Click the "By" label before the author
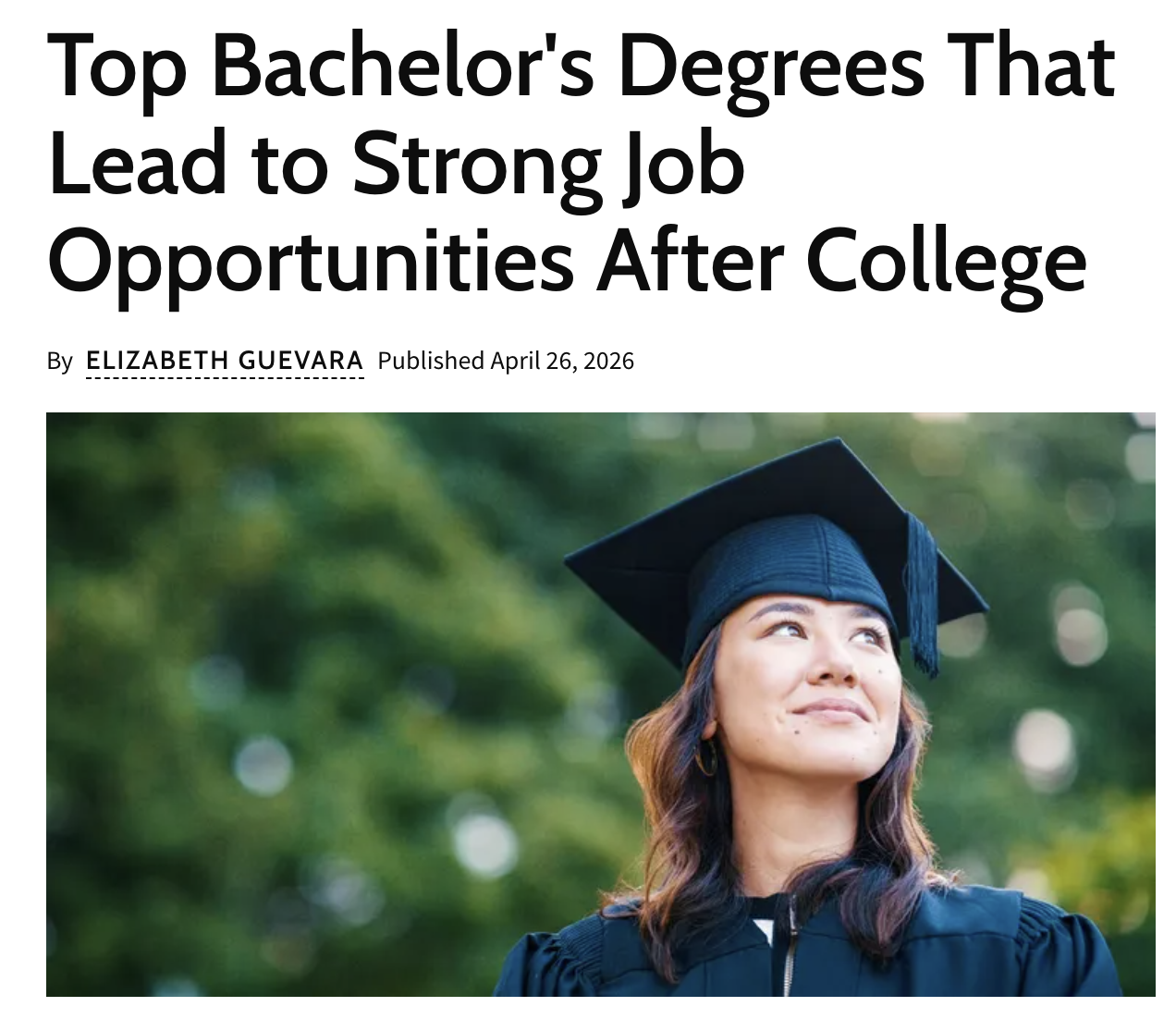 click(x=59, y=360)
